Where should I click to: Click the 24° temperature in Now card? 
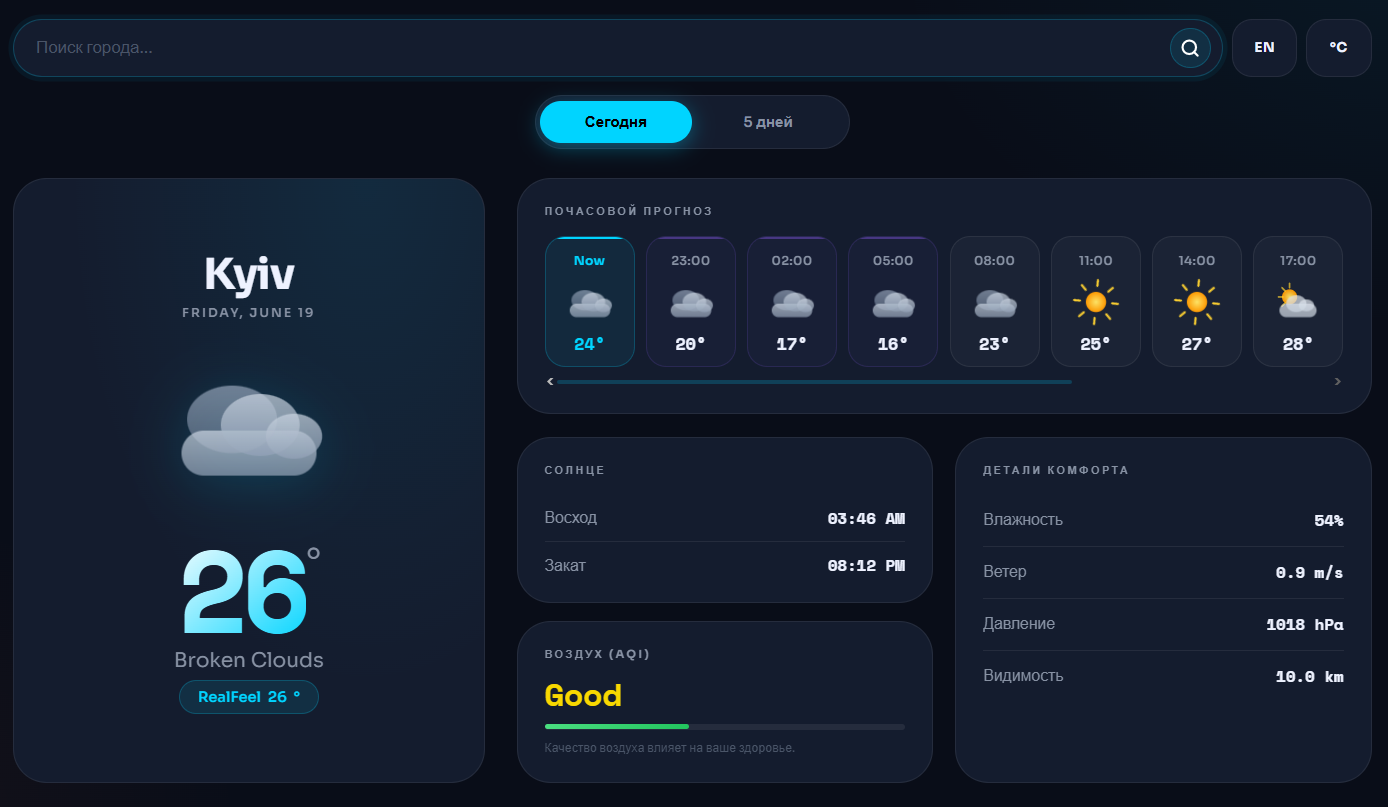[590, 344]
